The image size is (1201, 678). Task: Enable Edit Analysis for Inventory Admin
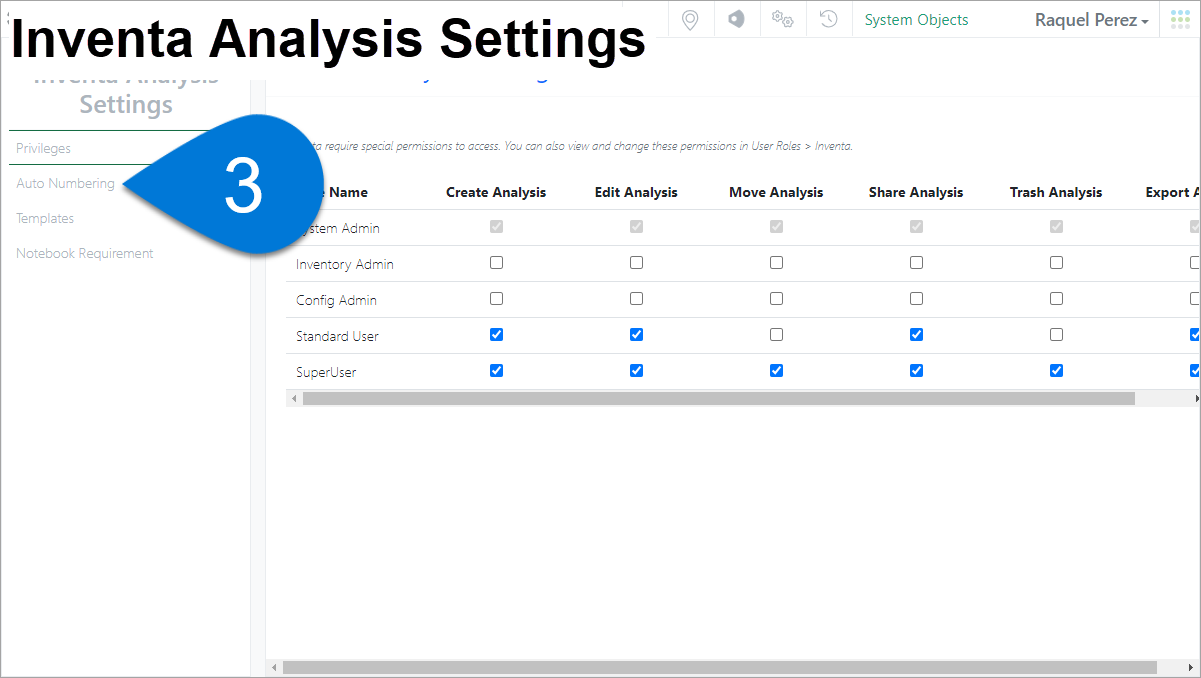[636, 263]
